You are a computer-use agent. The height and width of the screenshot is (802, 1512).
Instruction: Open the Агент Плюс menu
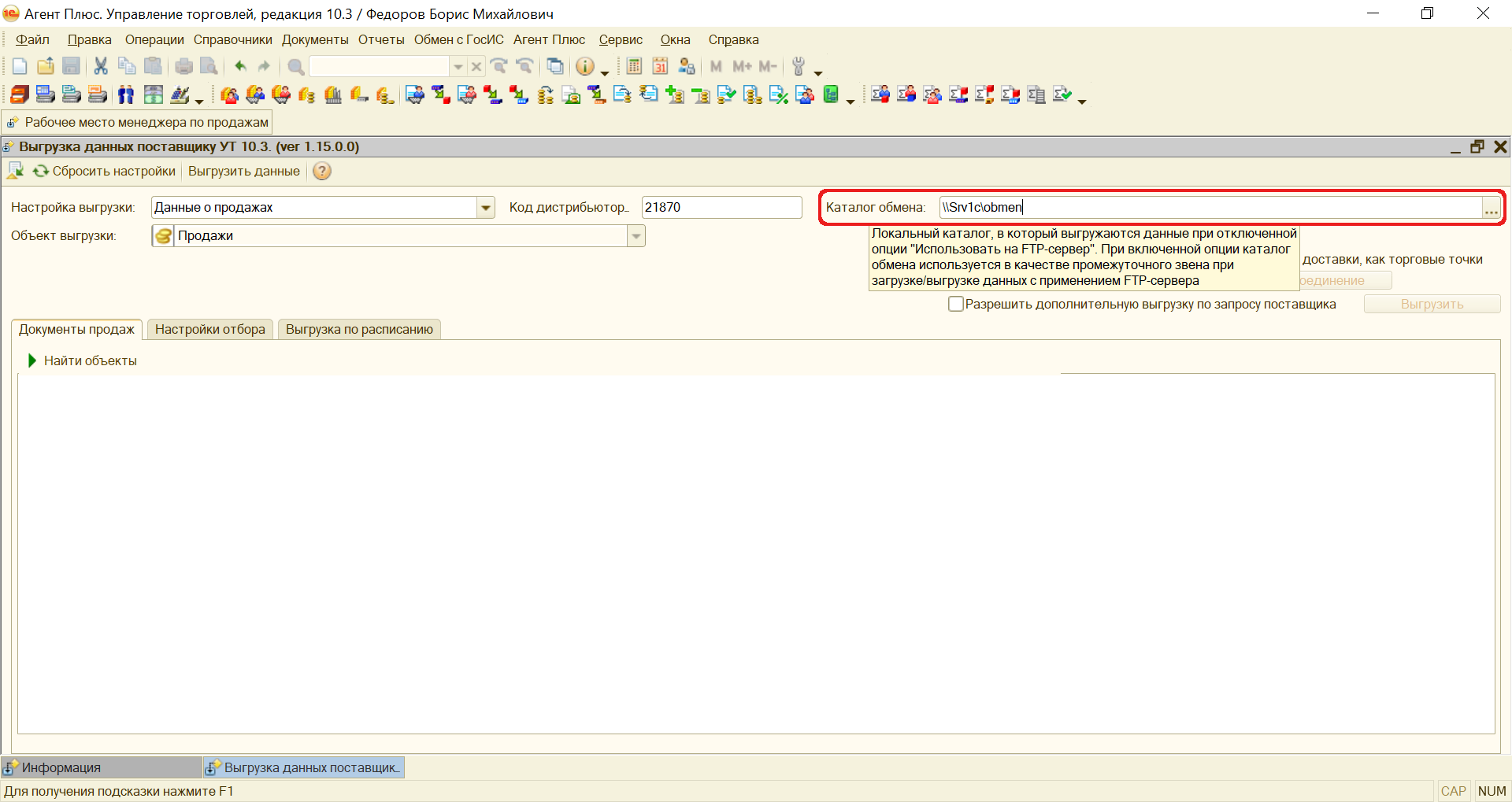coord(549,40)
